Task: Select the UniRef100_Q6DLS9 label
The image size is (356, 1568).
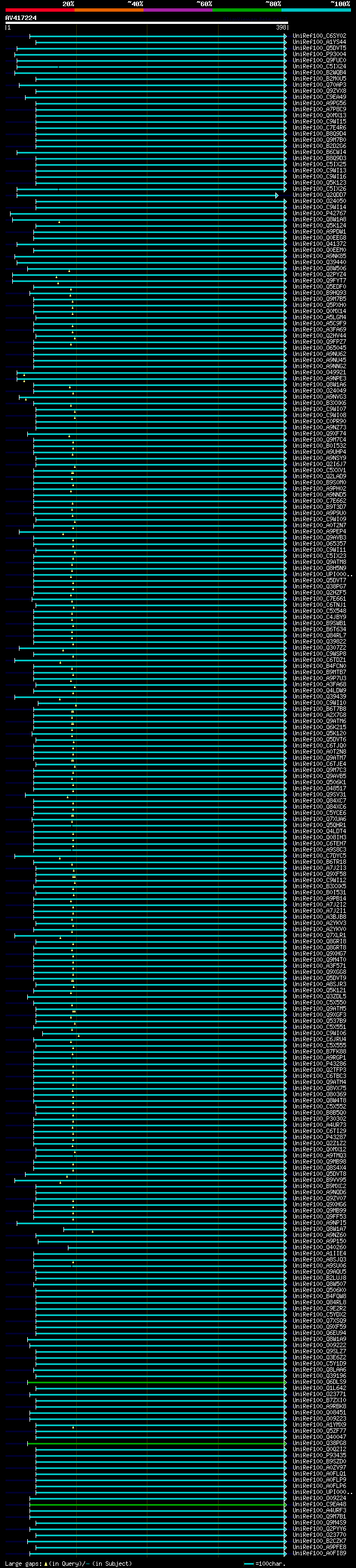Action: [x=319, y=1382]
